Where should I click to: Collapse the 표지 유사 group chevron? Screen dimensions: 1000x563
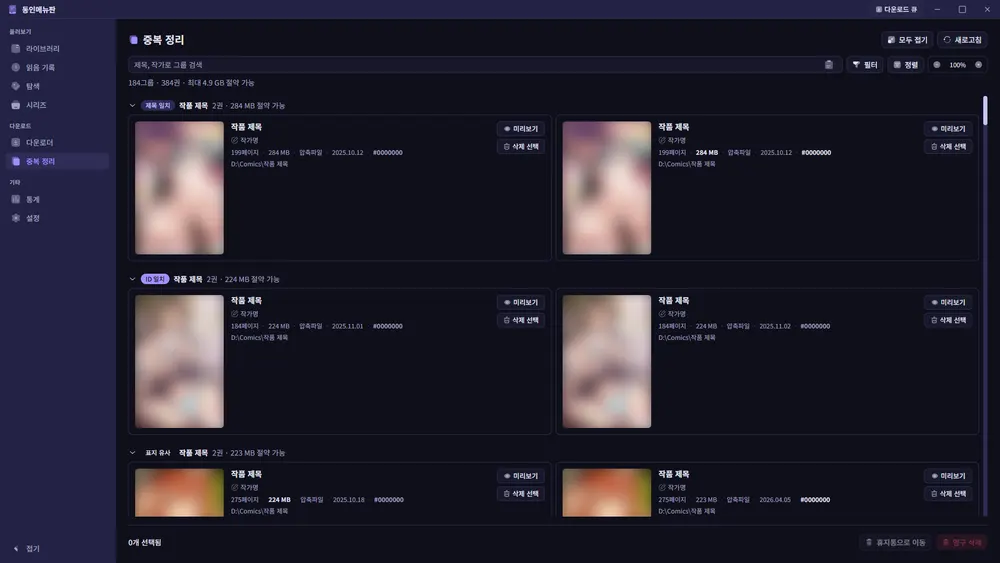[133, 453]
